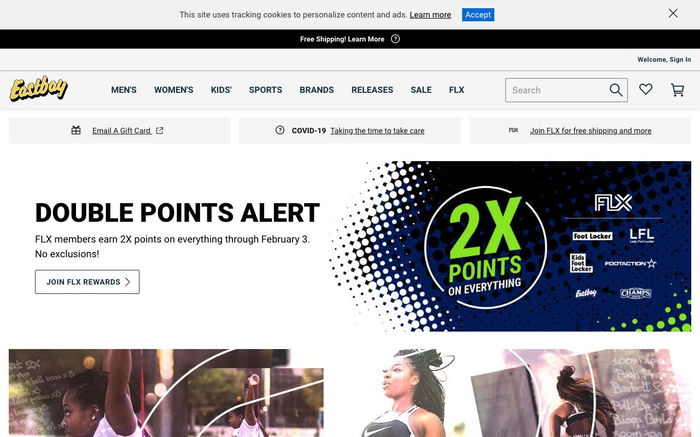Expand the Kids' navigation menu
The width and height of the screenshot is (700, 437).
click(221, 90)
